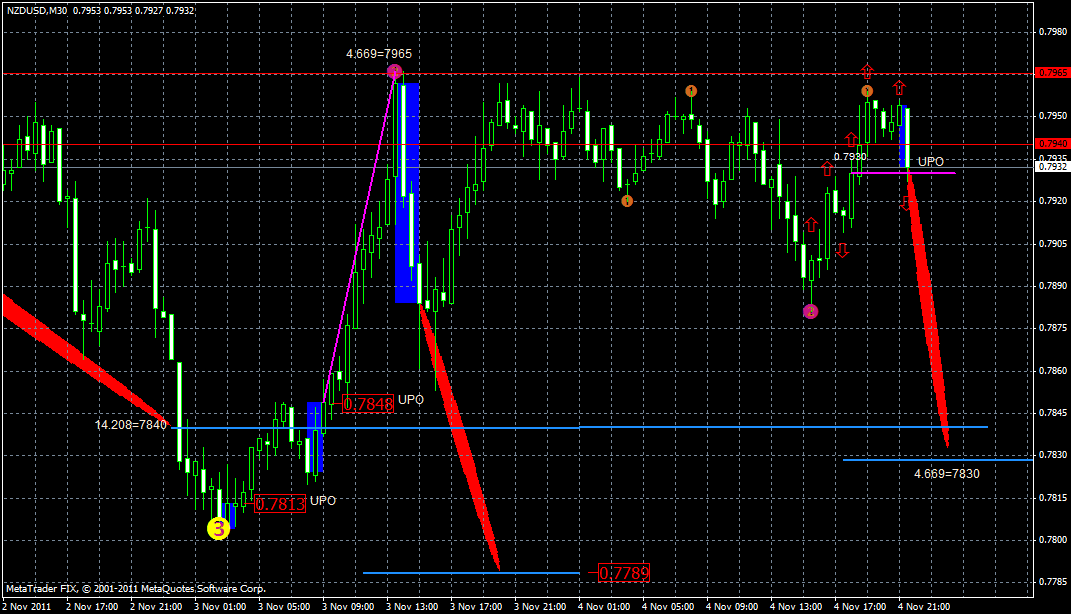Screen dimensions: 1071x614
Task: Click the red down arrow below the UPO line
Action: pyautogui.click(x=907, y=202)
